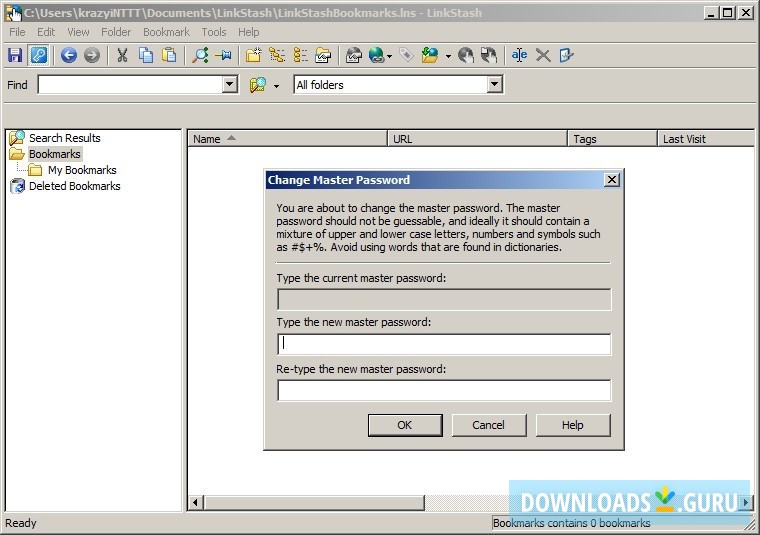Image resolution: width=760 pixels, height=535 pixels.
Task: Click the gray forward arrow icon
Action: pyautogui.click(x=92, y=55)
